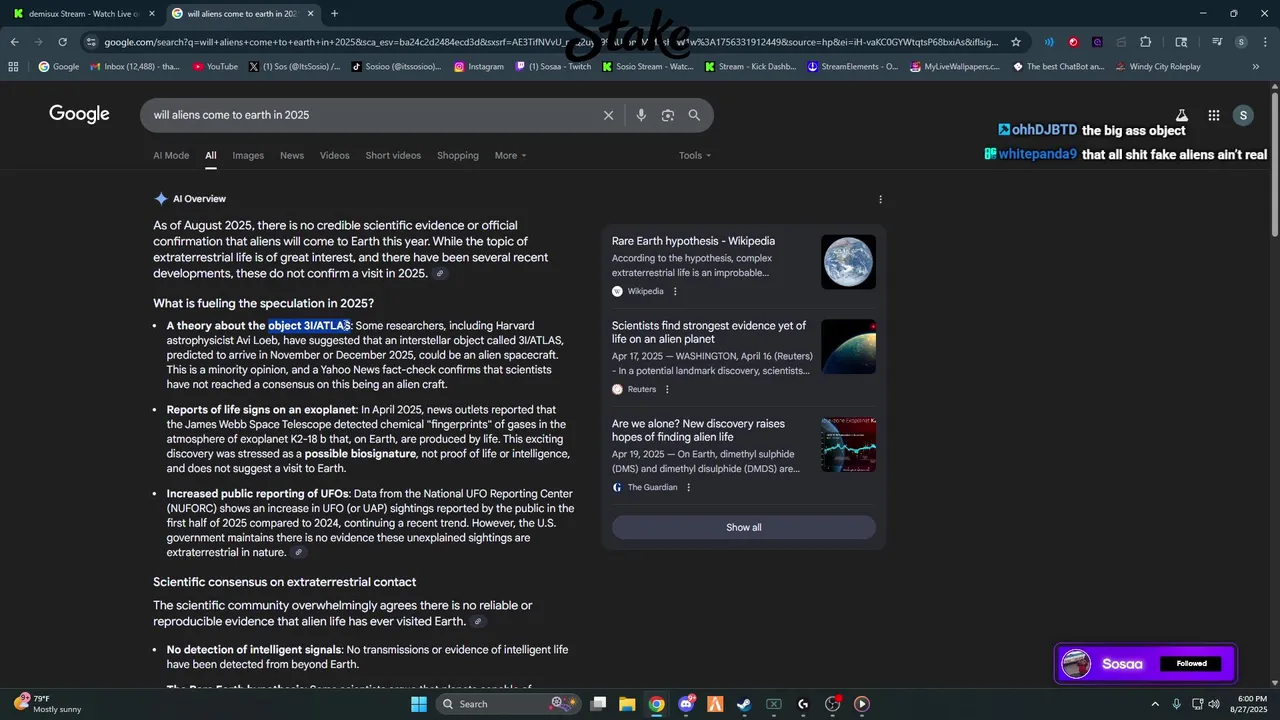Open File Explorer from the taskbar
Screen dimensions: 1280x720
click(627, 704)
